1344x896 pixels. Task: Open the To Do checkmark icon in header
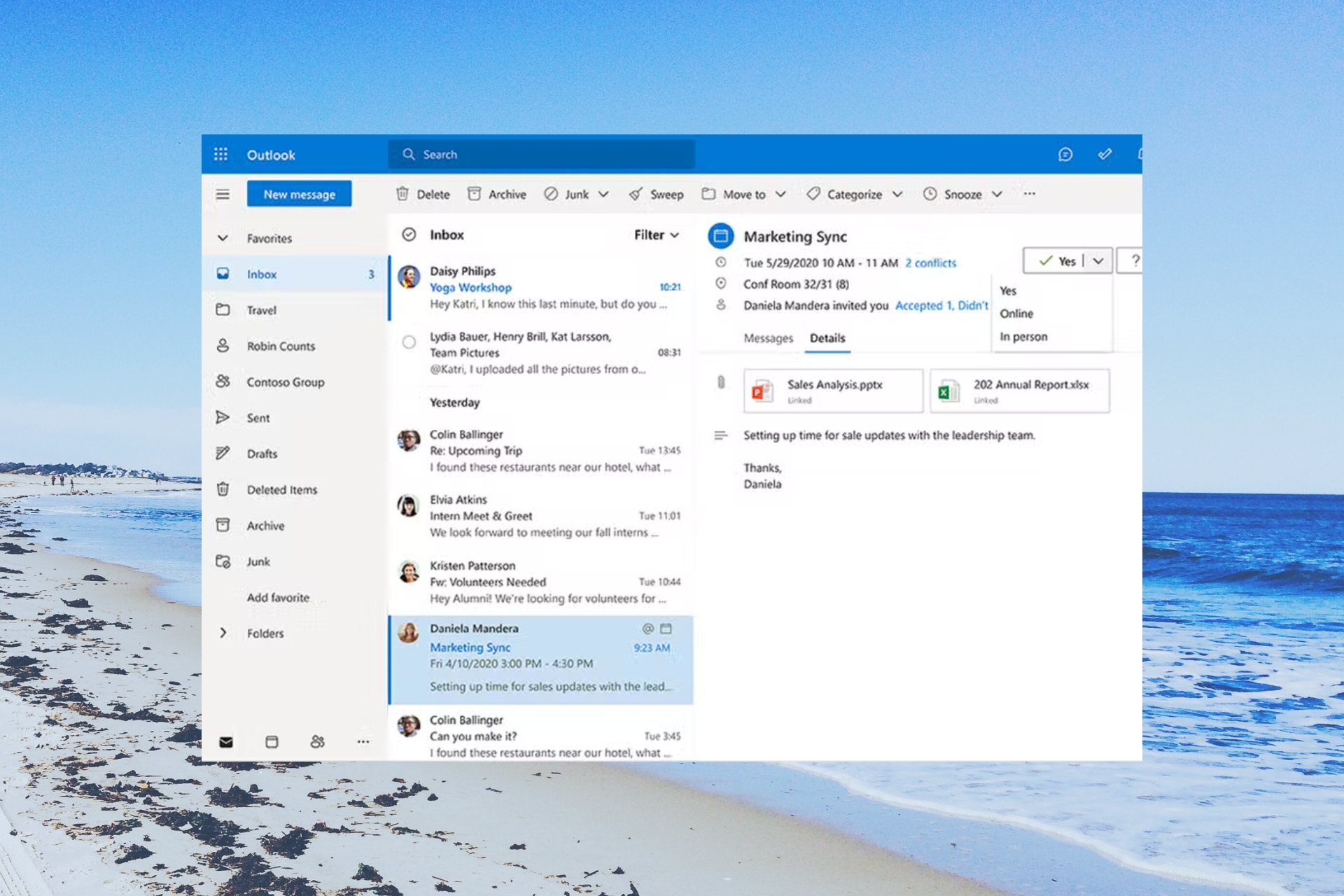pyautogui.click(x=1105, y=154)
